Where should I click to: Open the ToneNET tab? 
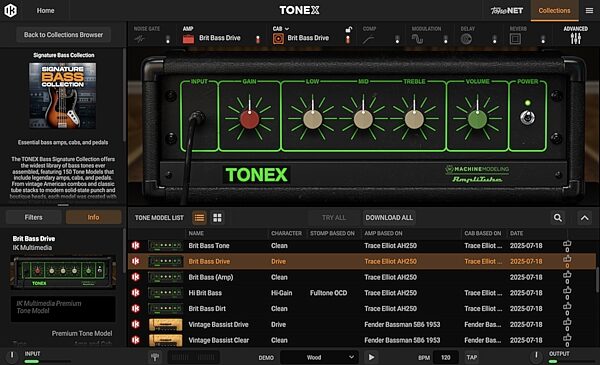pyautogui.click(x=507, y=11)
